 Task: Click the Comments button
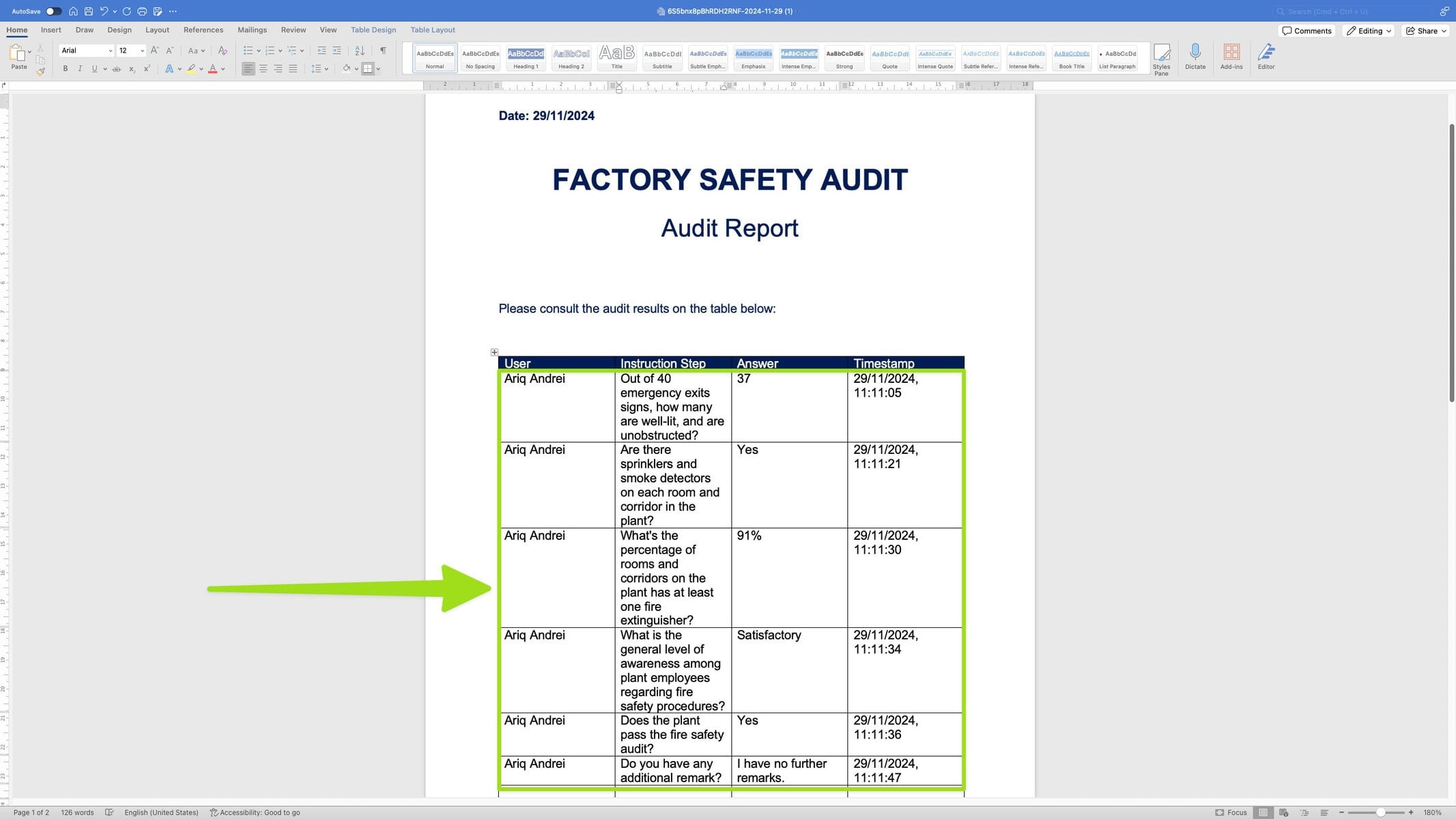(1307, 31)
